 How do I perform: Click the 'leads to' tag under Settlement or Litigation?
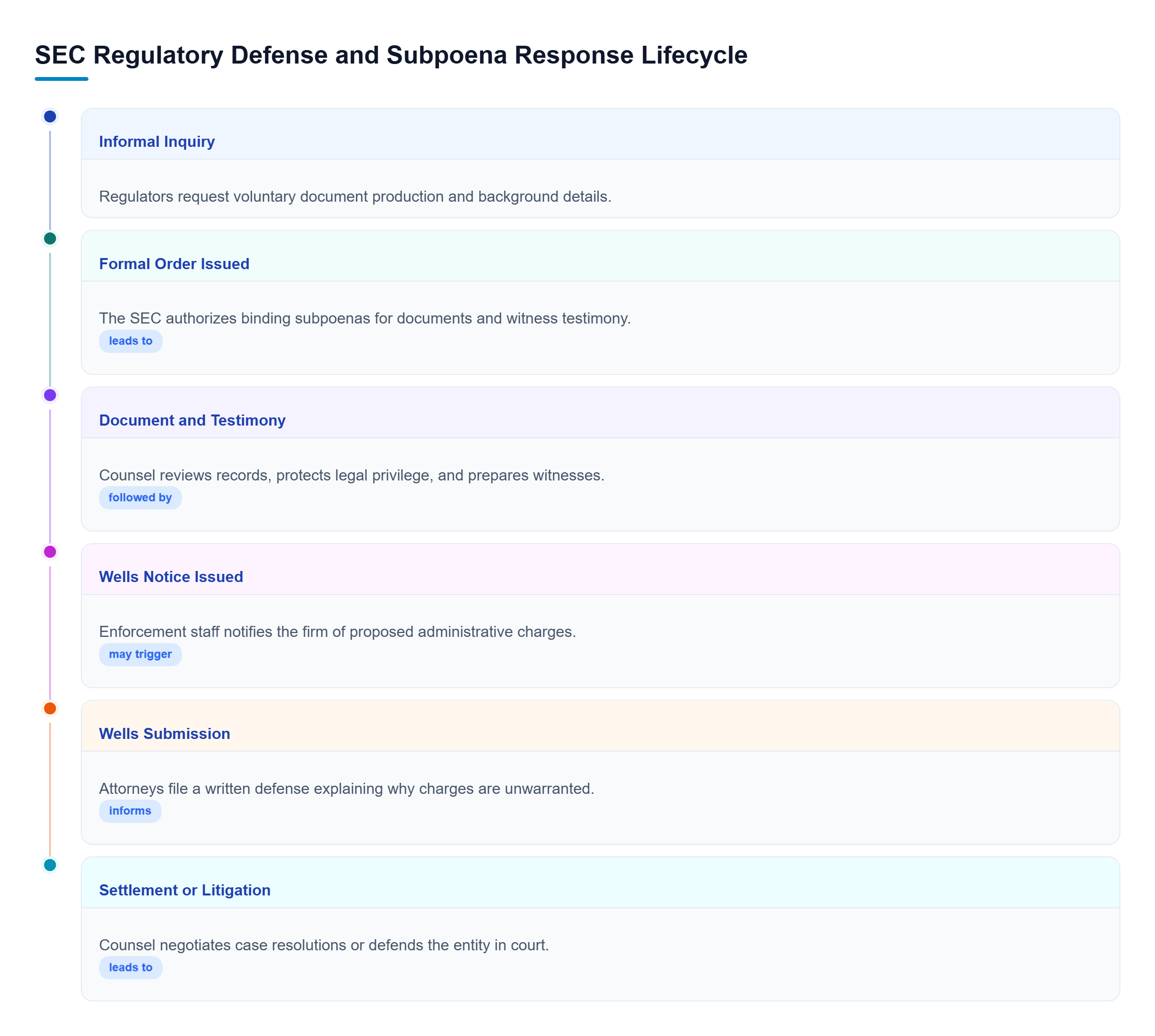point(131,968)
